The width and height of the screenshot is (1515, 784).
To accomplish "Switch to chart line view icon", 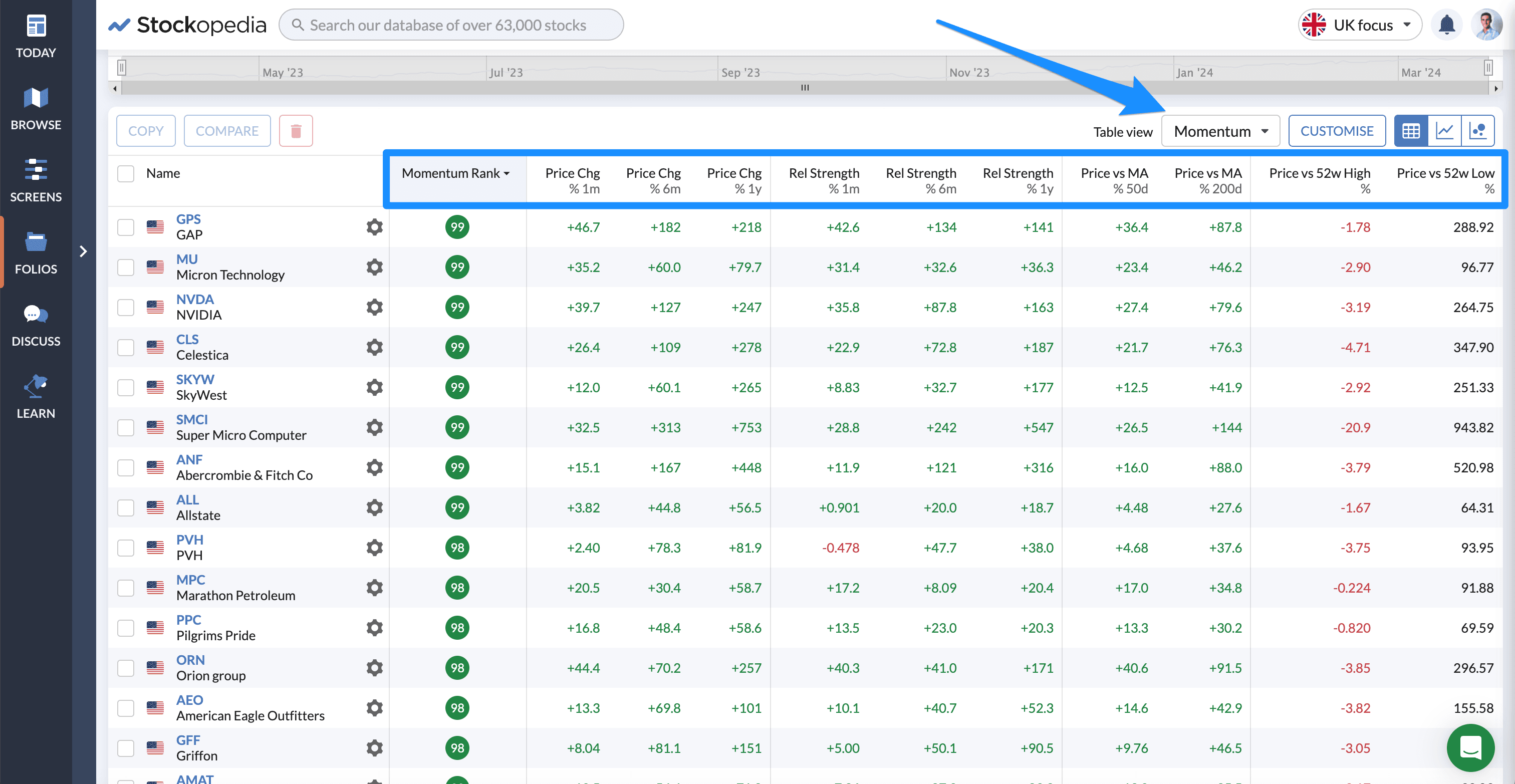I will tap(1444, 131).
